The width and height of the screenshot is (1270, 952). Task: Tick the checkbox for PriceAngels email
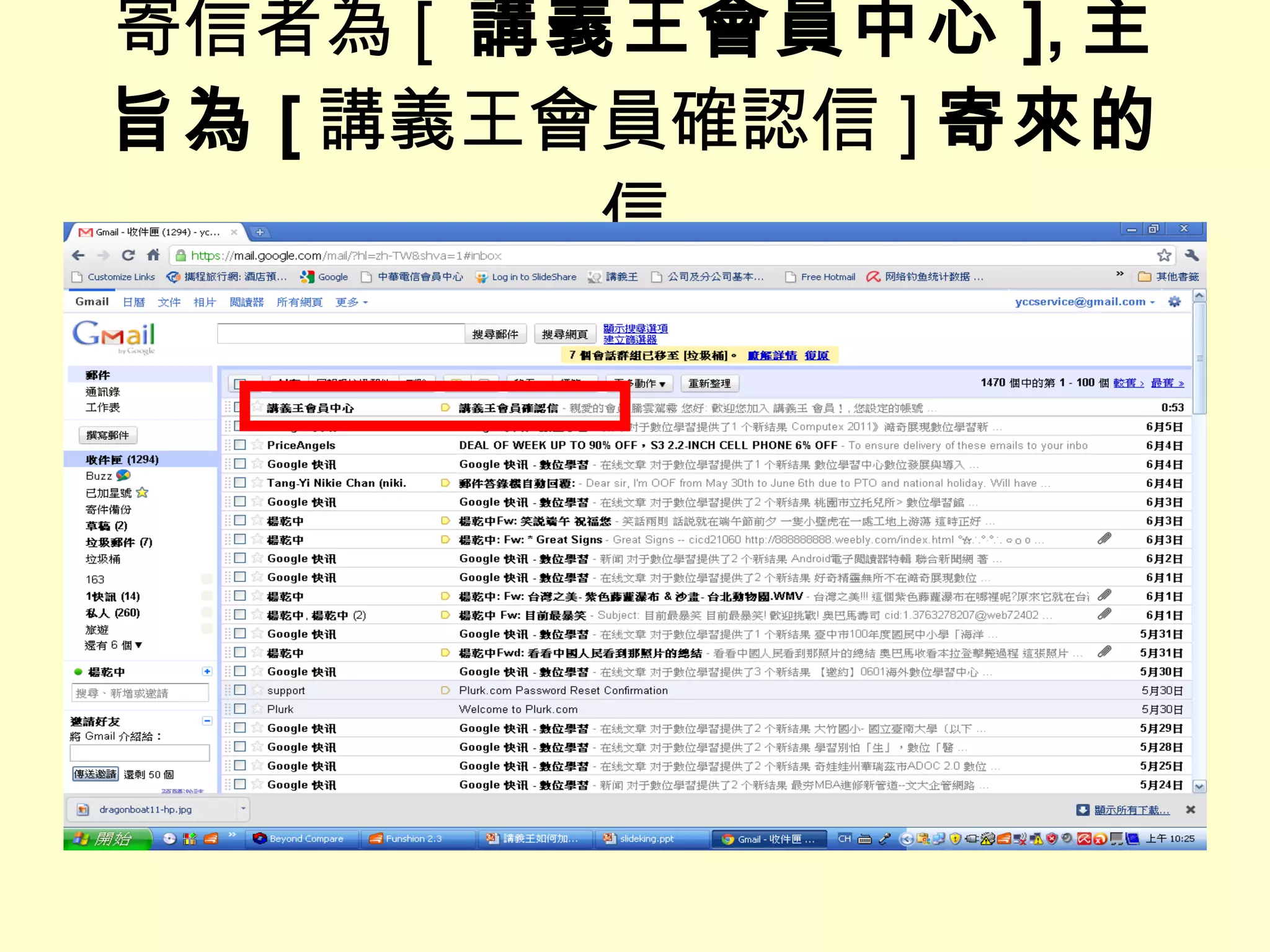(x=240, y=444)
